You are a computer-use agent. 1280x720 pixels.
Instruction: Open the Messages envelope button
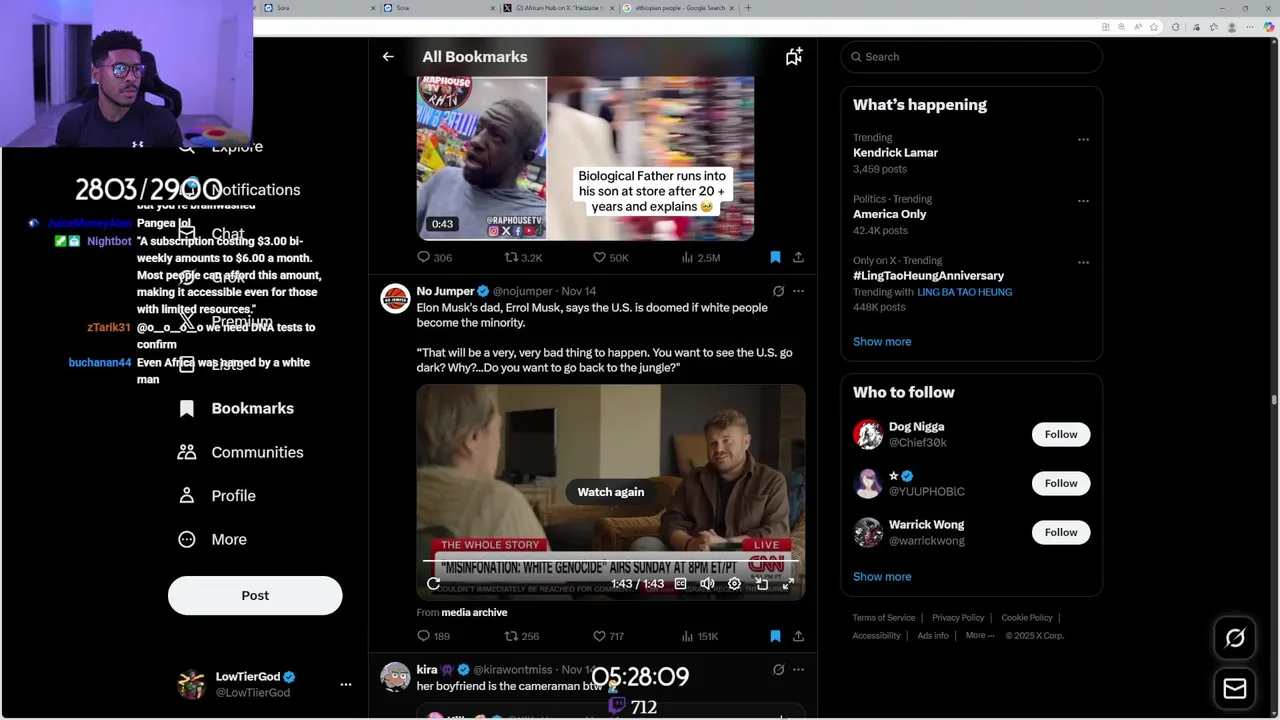click(1235, 689)
